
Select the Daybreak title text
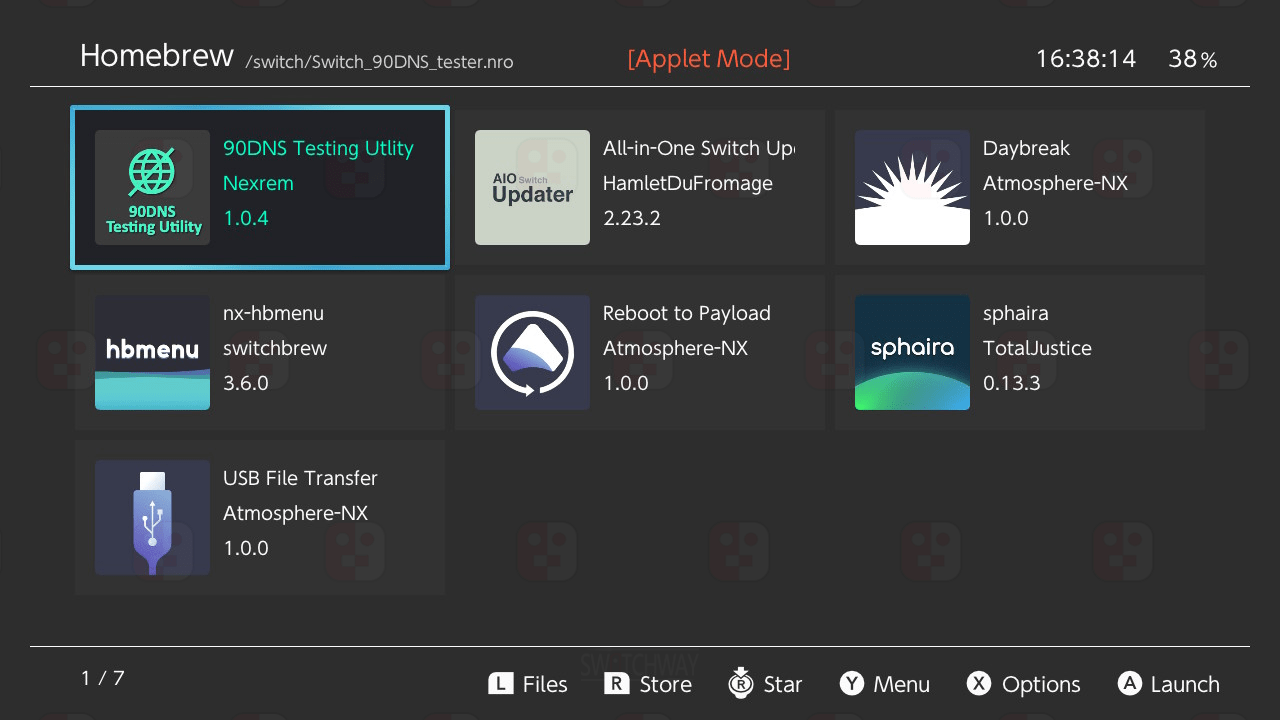[x=1026, y=148]
